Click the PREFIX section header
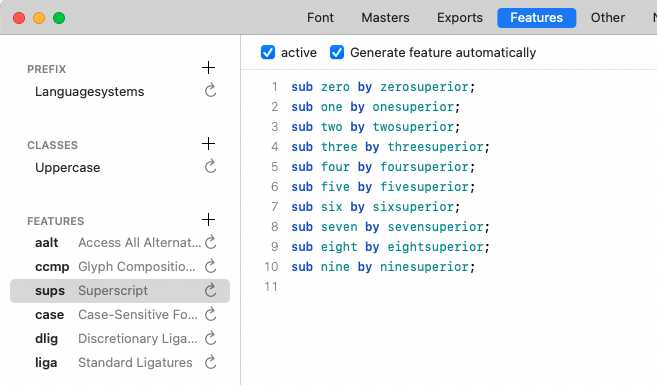 click(47, 69)
